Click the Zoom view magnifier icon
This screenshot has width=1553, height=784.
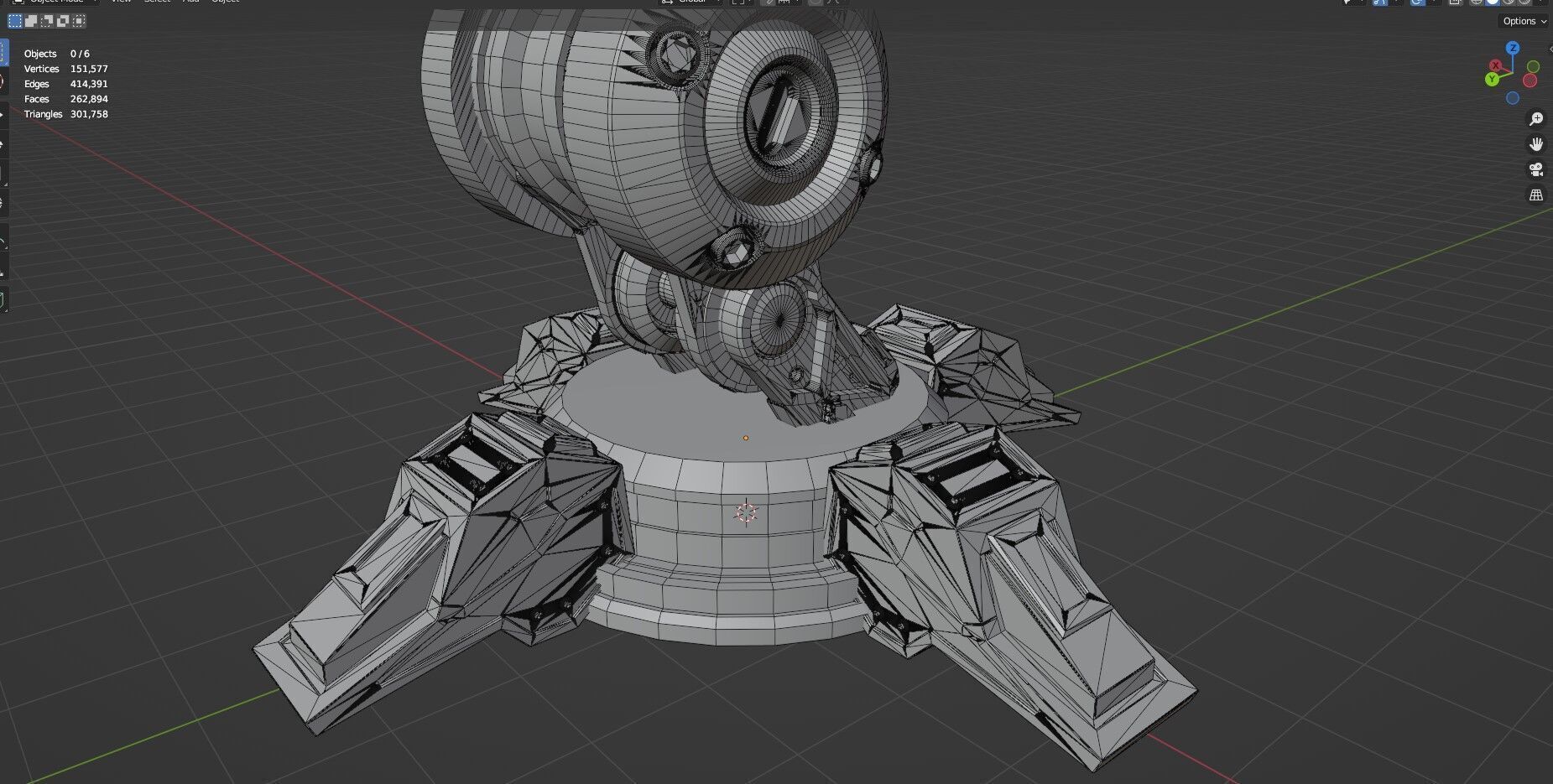(x=1536, y=119)
